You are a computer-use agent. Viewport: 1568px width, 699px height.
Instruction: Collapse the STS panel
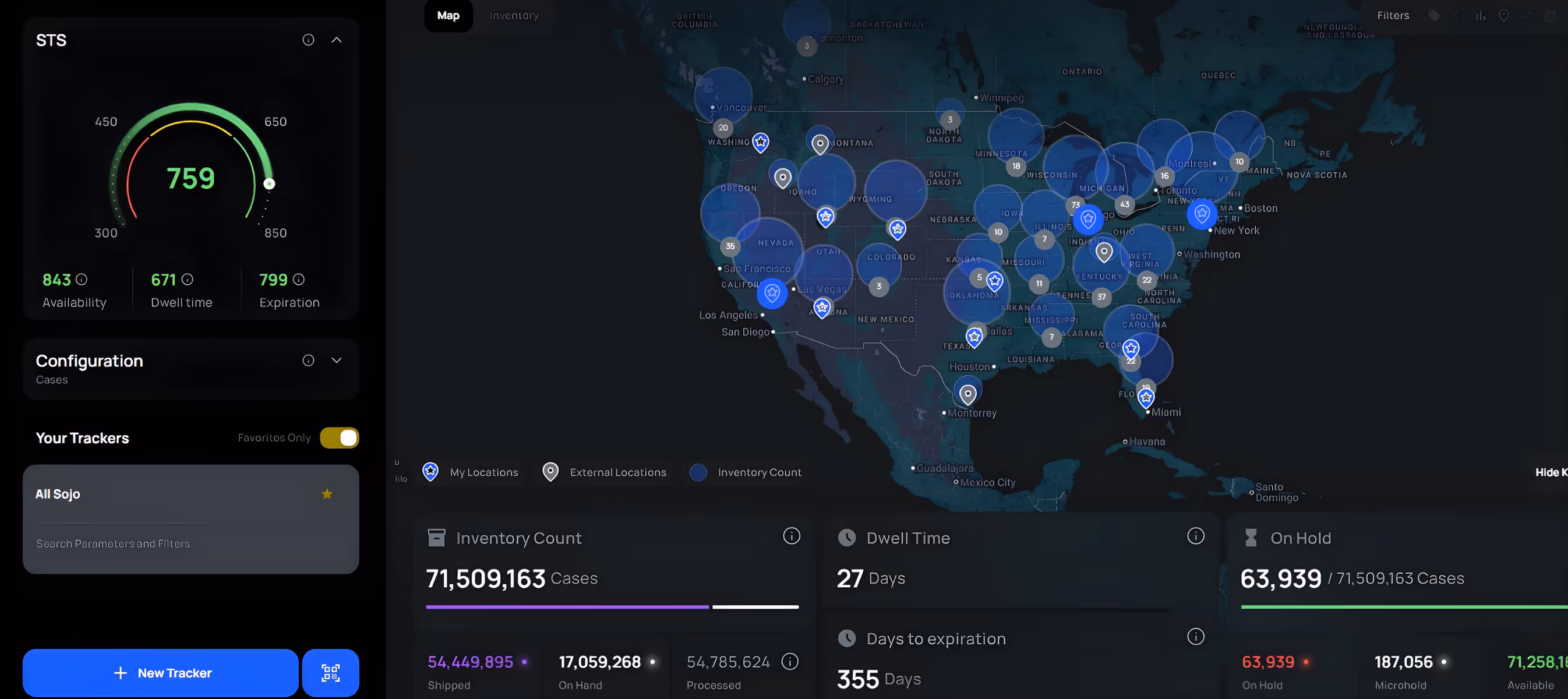pyautogui.click(x=336, y=40)
